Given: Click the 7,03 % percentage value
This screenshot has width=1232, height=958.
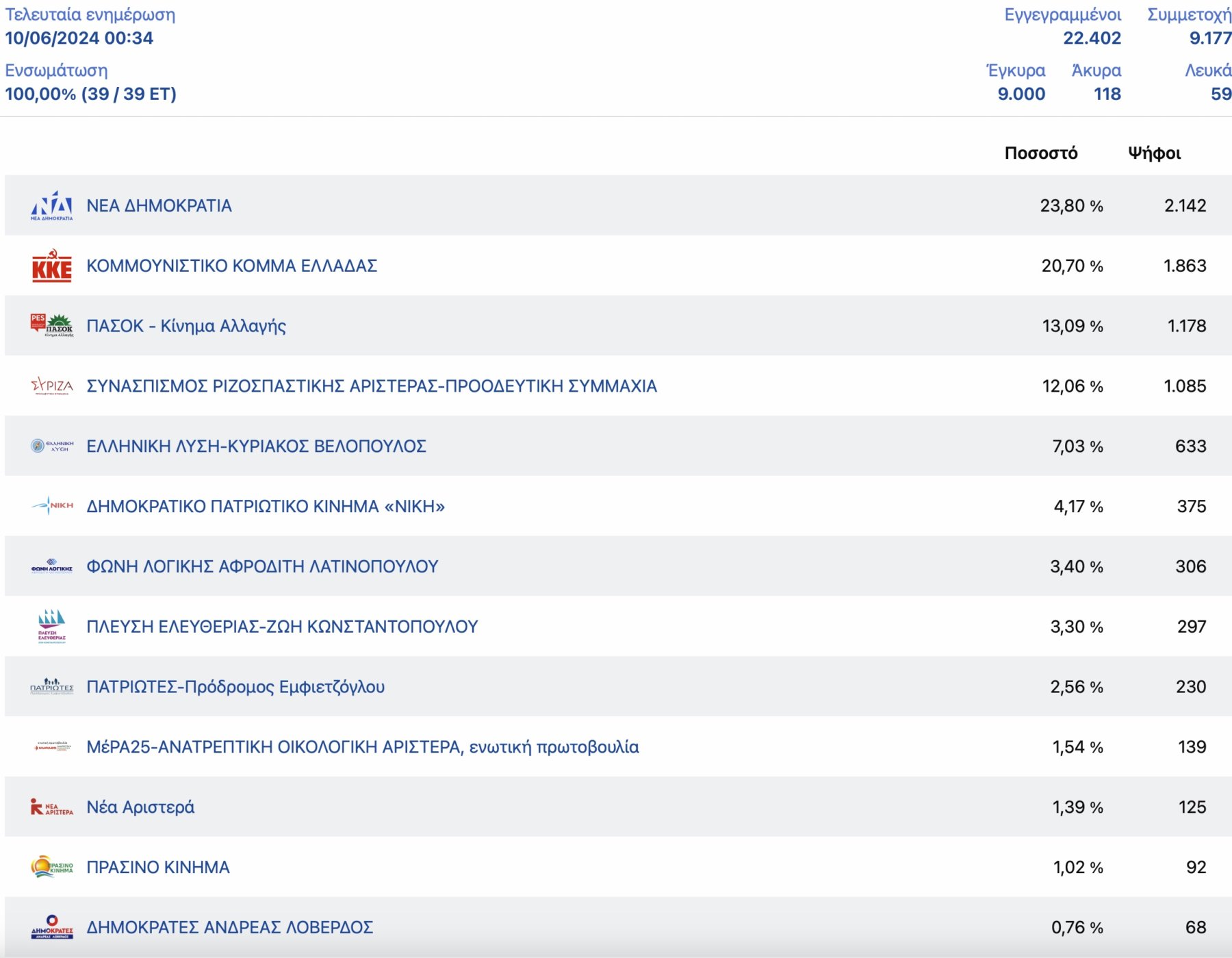Looking at the screenshot, I should pyautogui.click(x=1078, y=446).
